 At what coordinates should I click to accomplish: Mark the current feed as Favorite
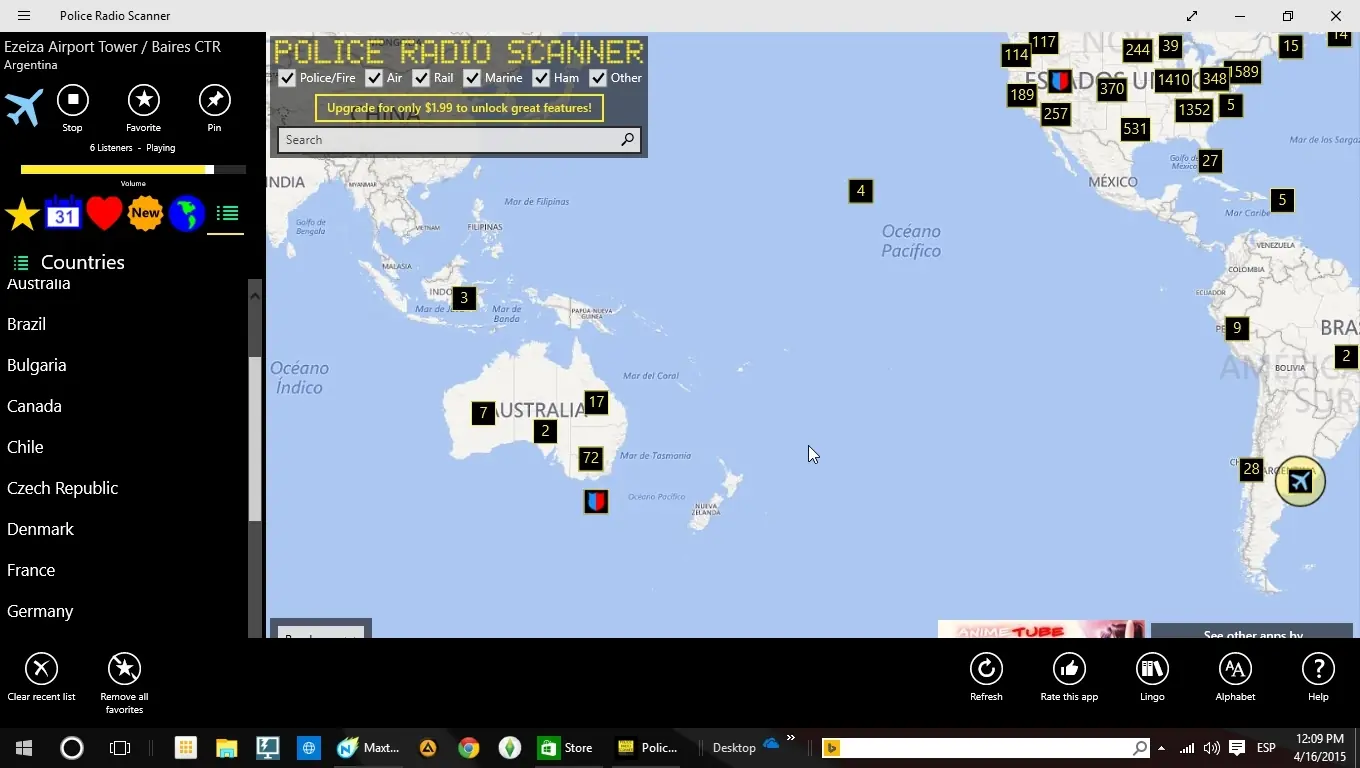tap(144, 100)
